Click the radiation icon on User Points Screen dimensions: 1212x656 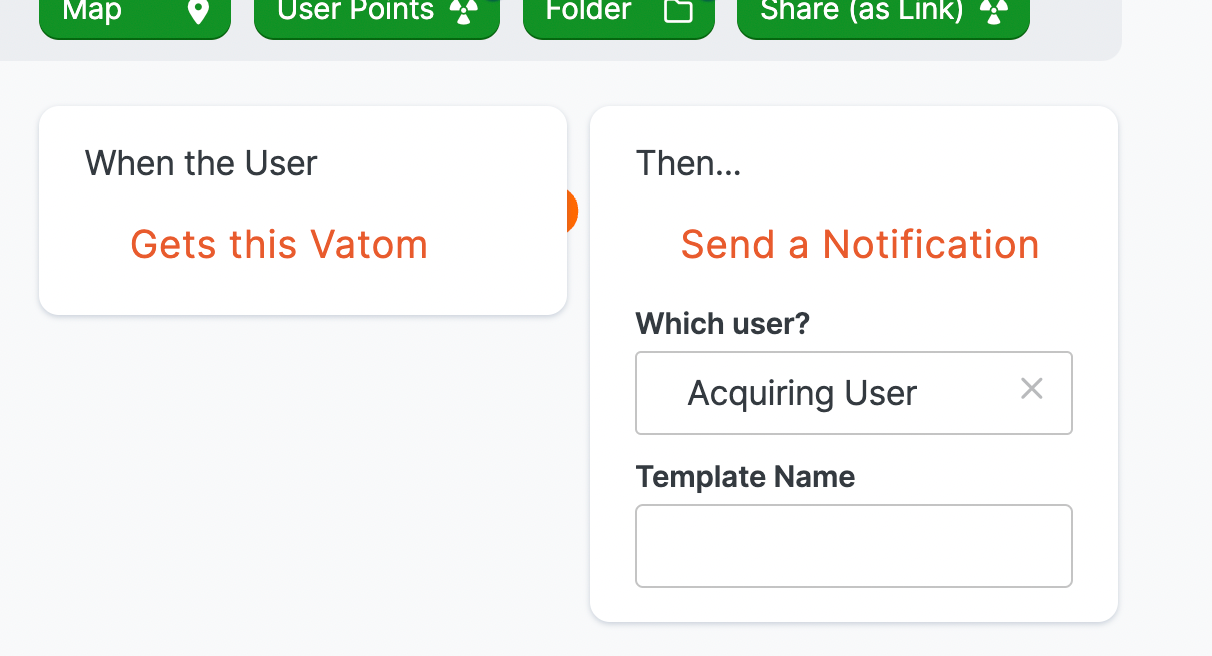[462, 11]
